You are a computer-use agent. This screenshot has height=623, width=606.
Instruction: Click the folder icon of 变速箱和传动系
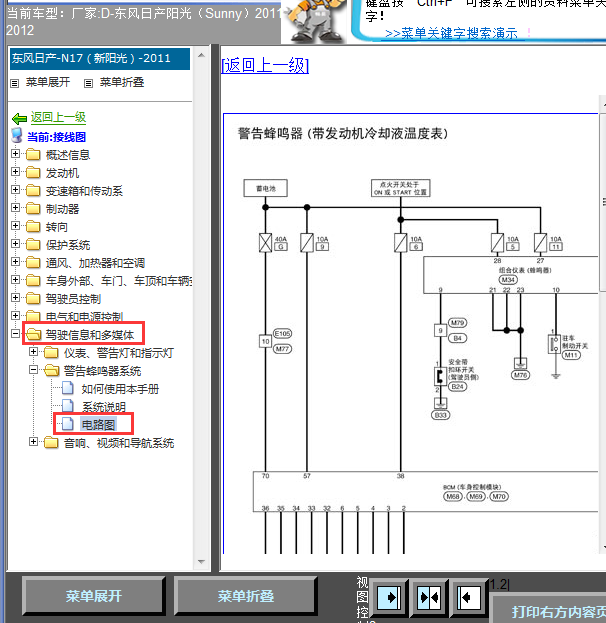tap(33, 190)
